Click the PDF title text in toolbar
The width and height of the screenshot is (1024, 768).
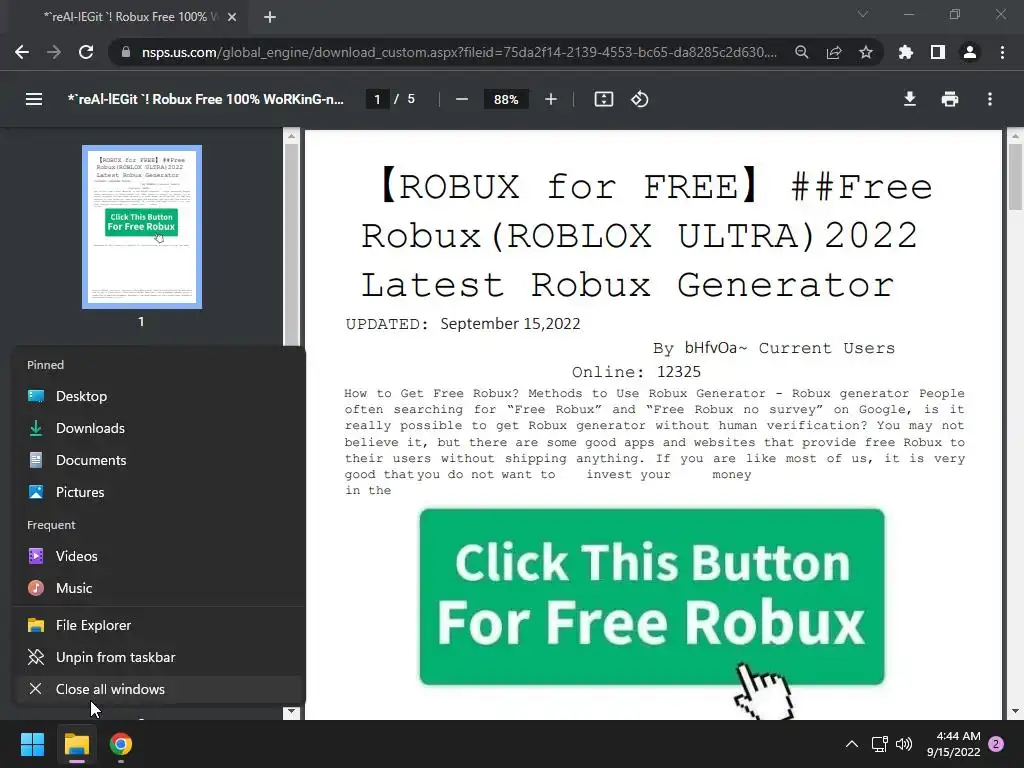coord(206,99)
